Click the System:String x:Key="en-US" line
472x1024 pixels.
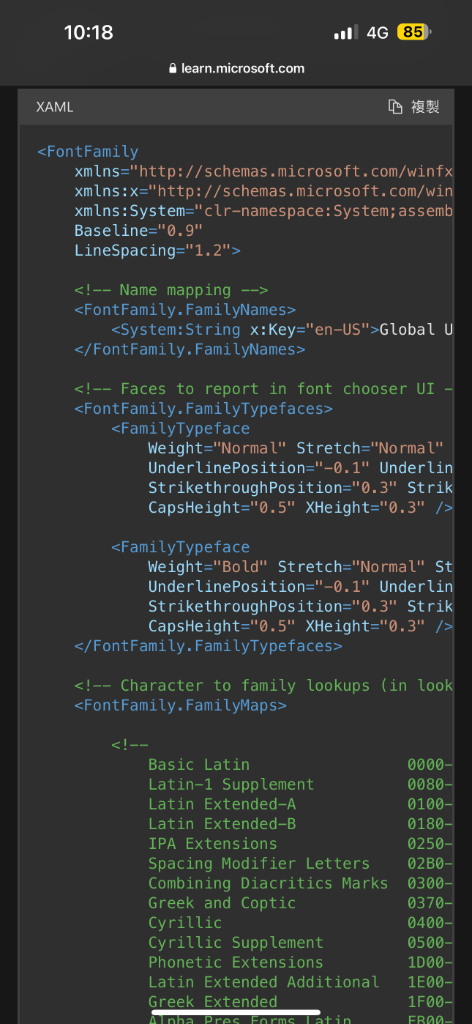click(x=282, y=329)
